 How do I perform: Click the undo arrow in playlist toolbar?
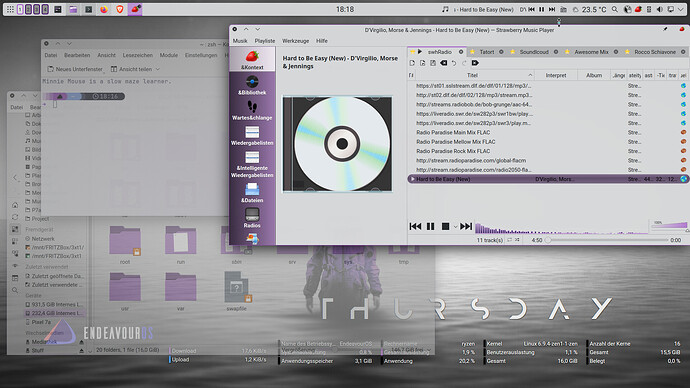(454, 63)
